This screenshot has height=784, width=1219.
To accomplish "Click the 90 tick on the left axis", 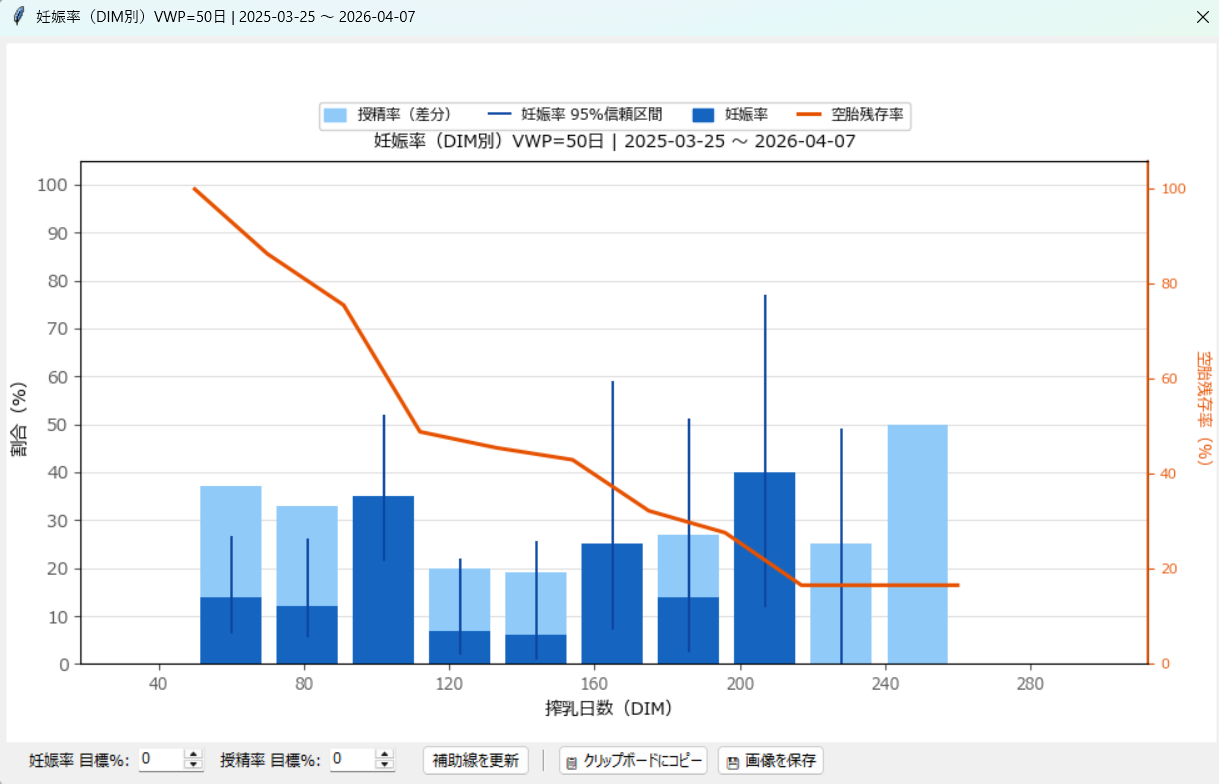I will [58, 233].
